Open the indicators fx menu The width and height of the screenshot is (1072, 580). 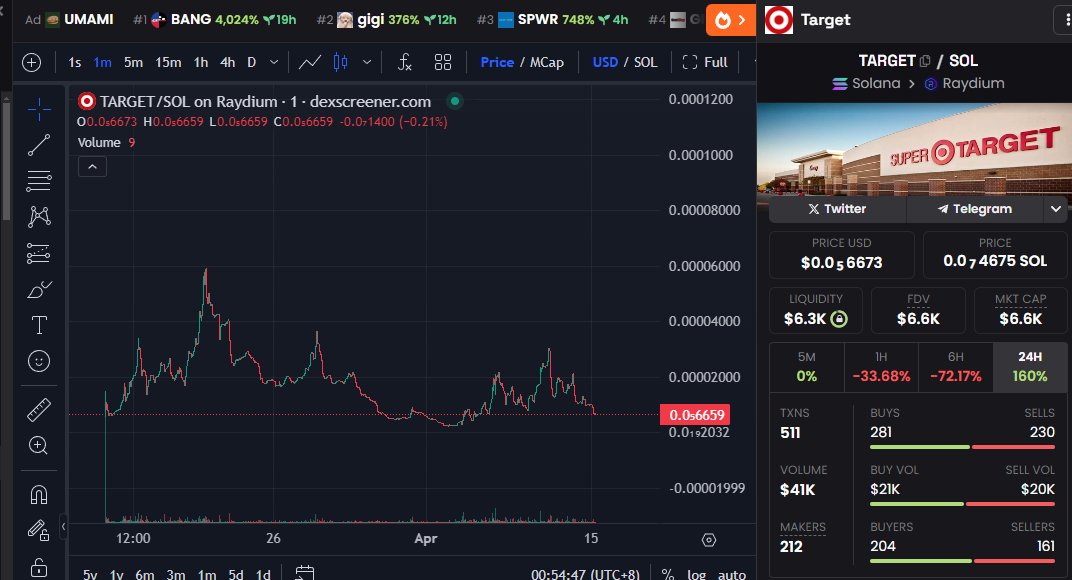[405, 62]
